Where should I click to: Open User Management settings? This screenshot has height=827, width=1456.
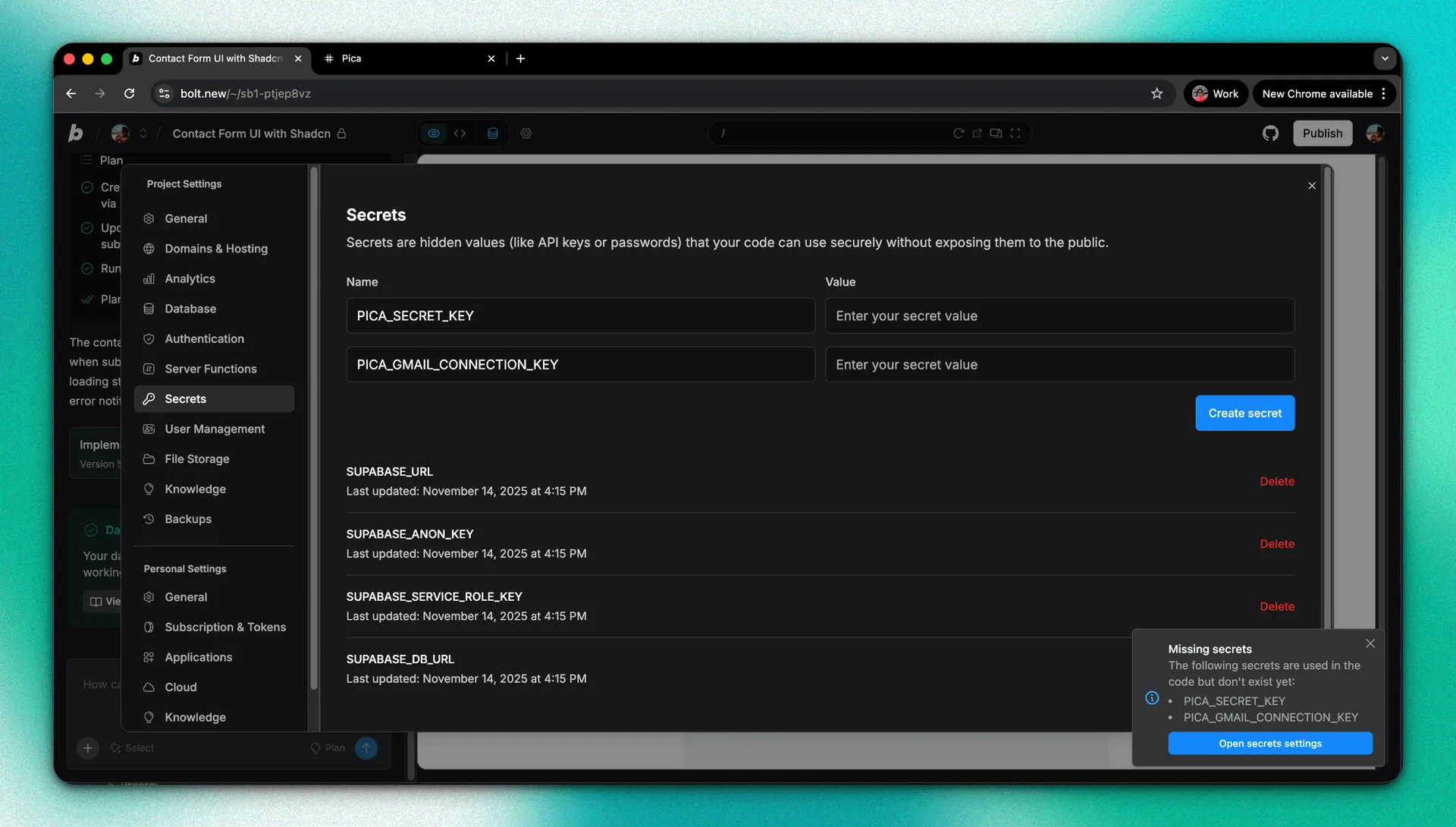pyautogui.click(x=214, y=429)
